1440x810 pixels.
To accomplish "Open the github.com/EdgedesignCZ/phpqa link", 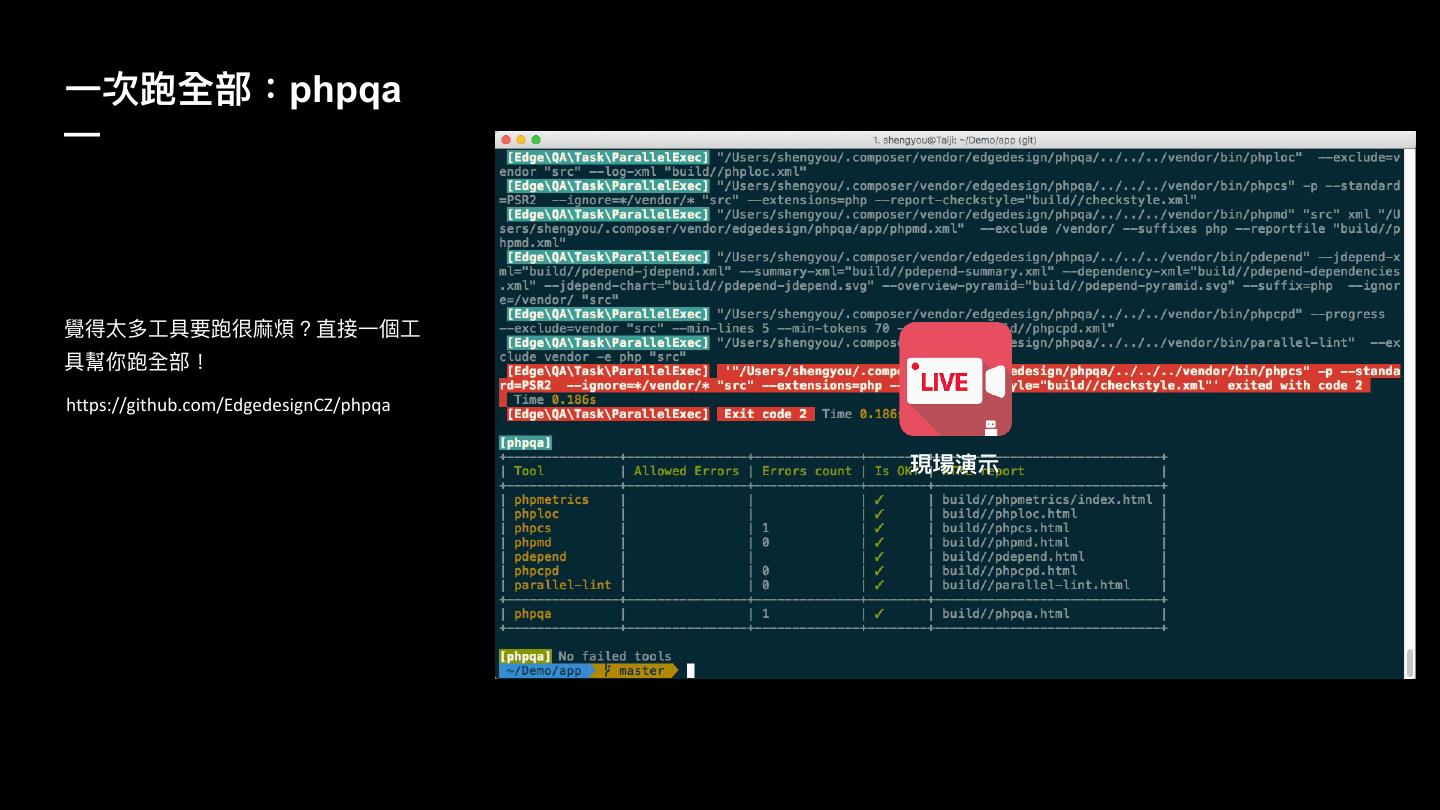I will [x=228, y=405].
